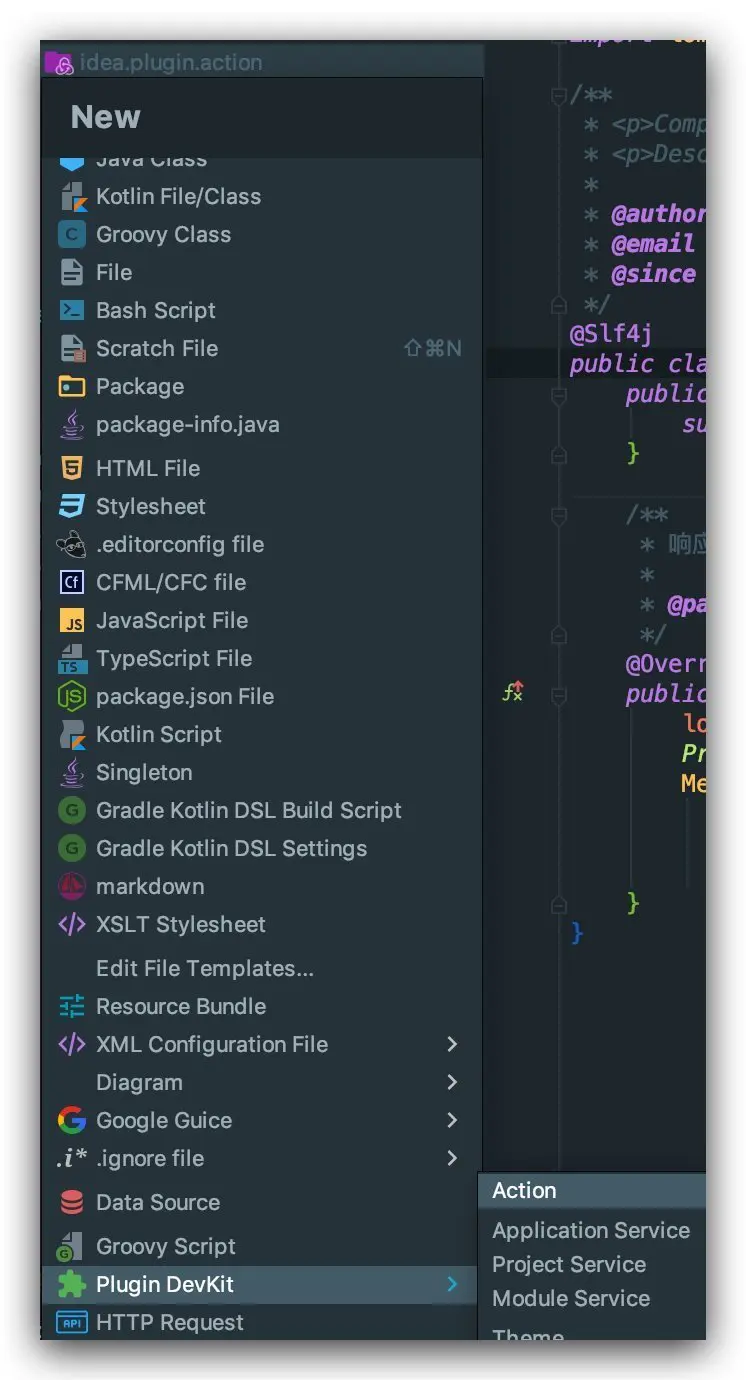Viewport: 746px width, 1380px height.
Task: Open Edit File Templates...
Action: pos(204,969)
